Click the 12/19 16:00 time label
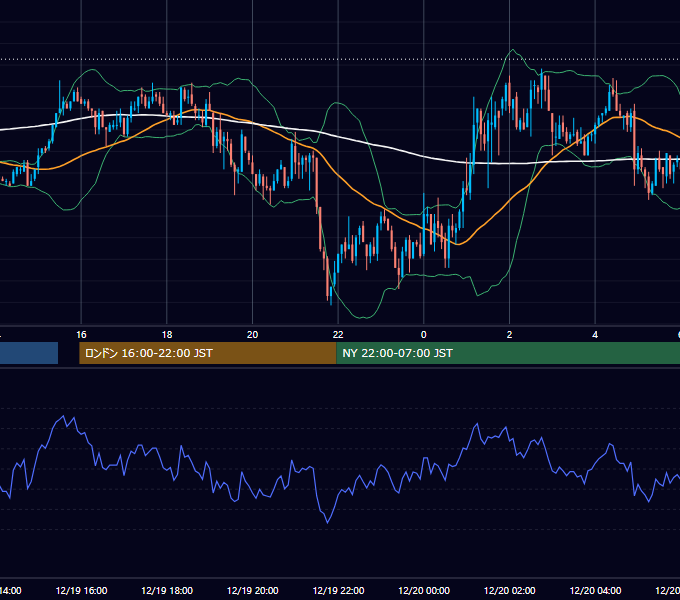 coord(81,590)
